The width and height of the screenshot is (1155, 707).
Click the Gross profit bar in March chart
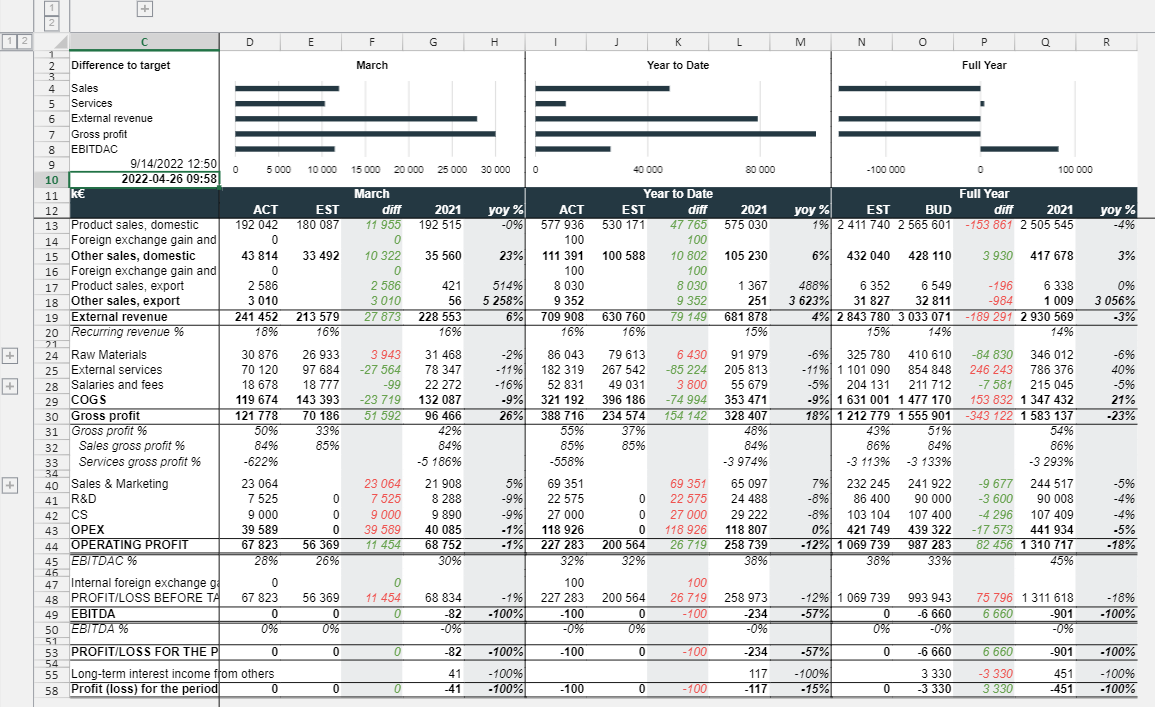[x=365, y=134]
